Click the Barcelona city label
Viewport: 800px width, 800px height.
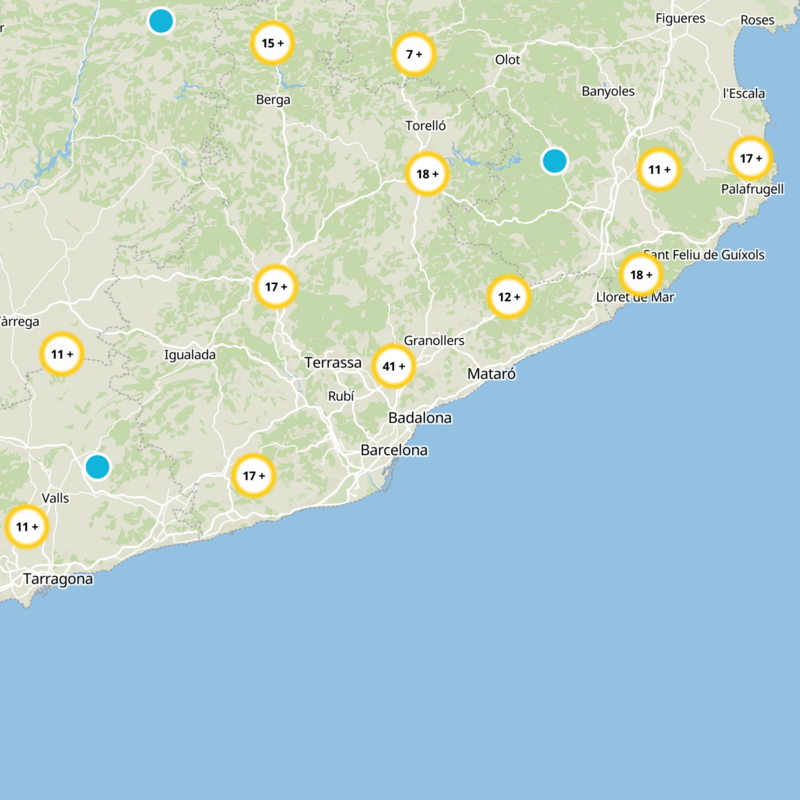click(394, 450)
